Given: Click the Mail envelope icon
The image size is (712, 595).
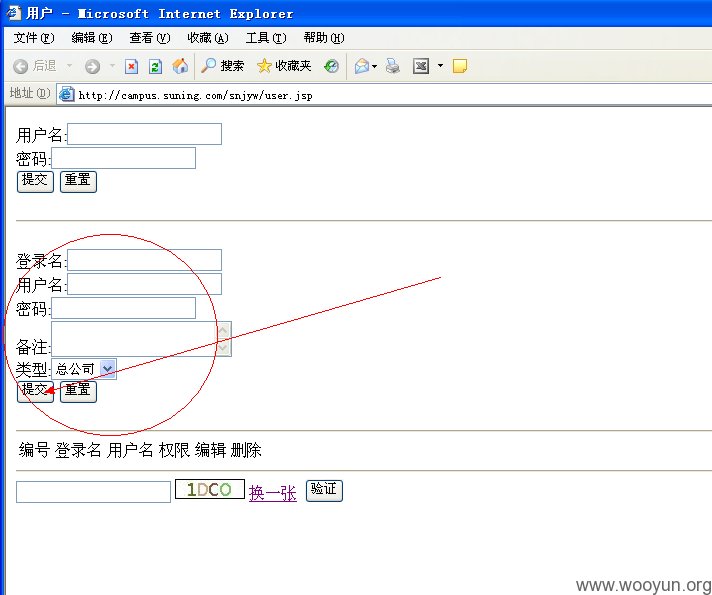Looking at the screenshot, I should [362, 66].
